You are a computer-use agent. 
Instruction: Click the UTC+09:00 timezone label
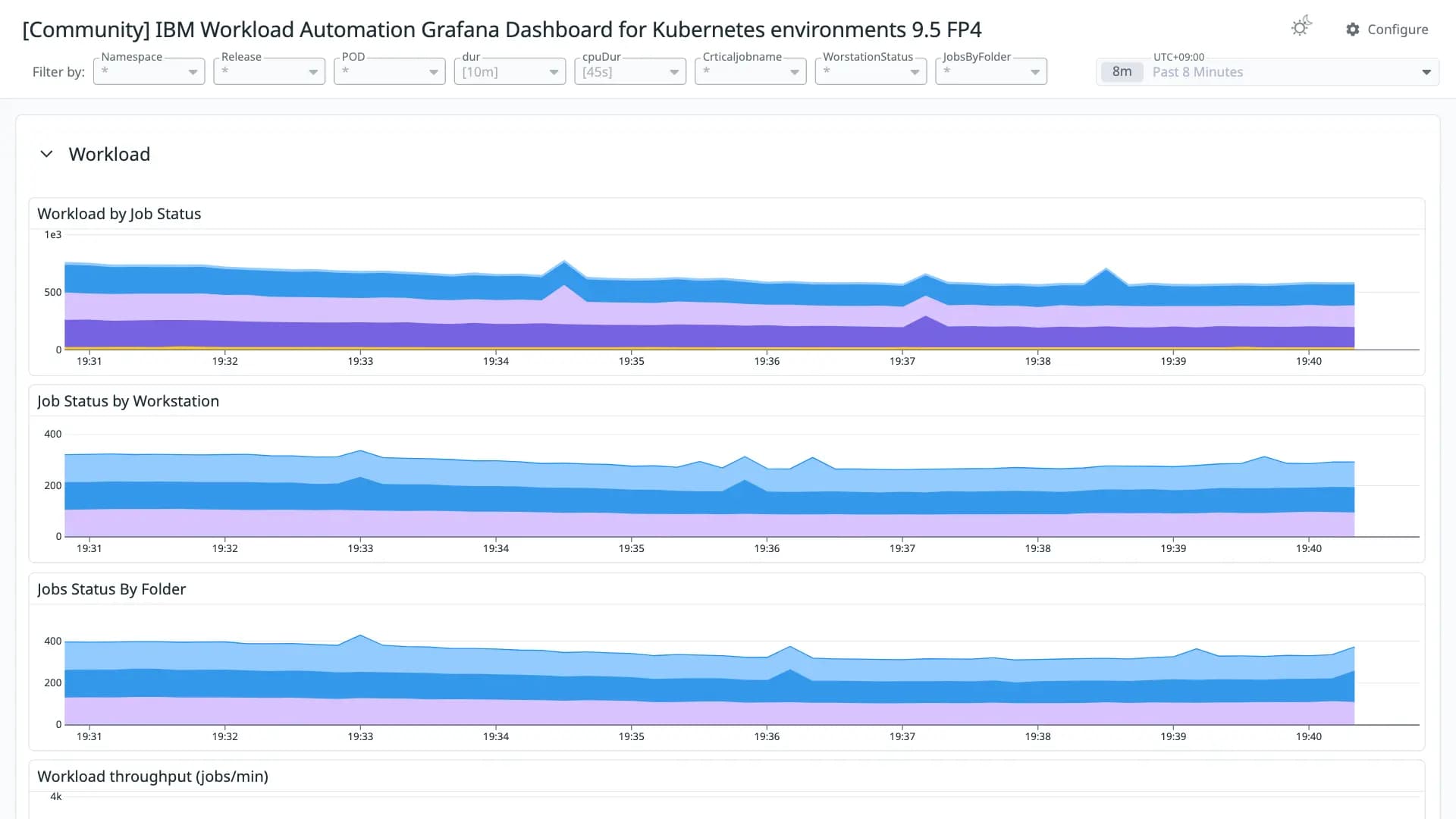pos(1178,57)
